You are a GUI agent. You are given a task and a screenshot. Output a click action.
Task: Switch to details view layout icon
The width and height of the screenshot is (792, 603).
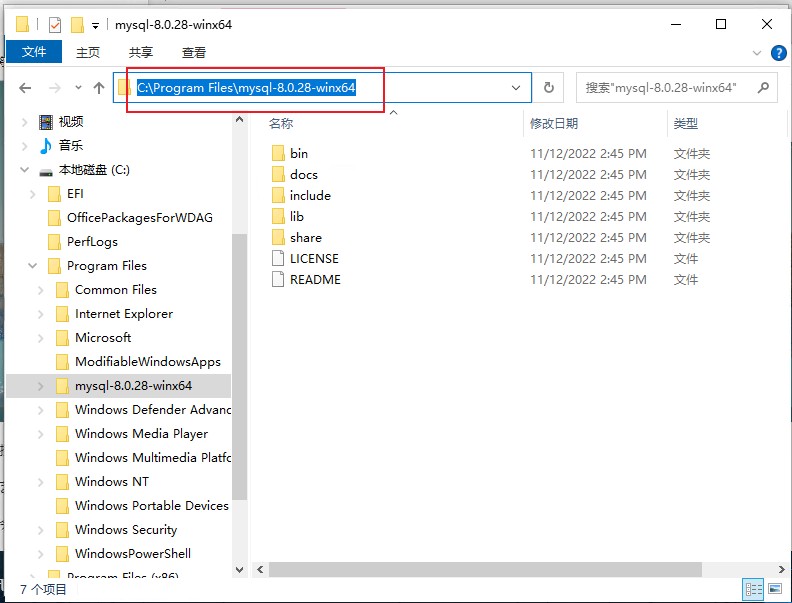tap(753, 589)
